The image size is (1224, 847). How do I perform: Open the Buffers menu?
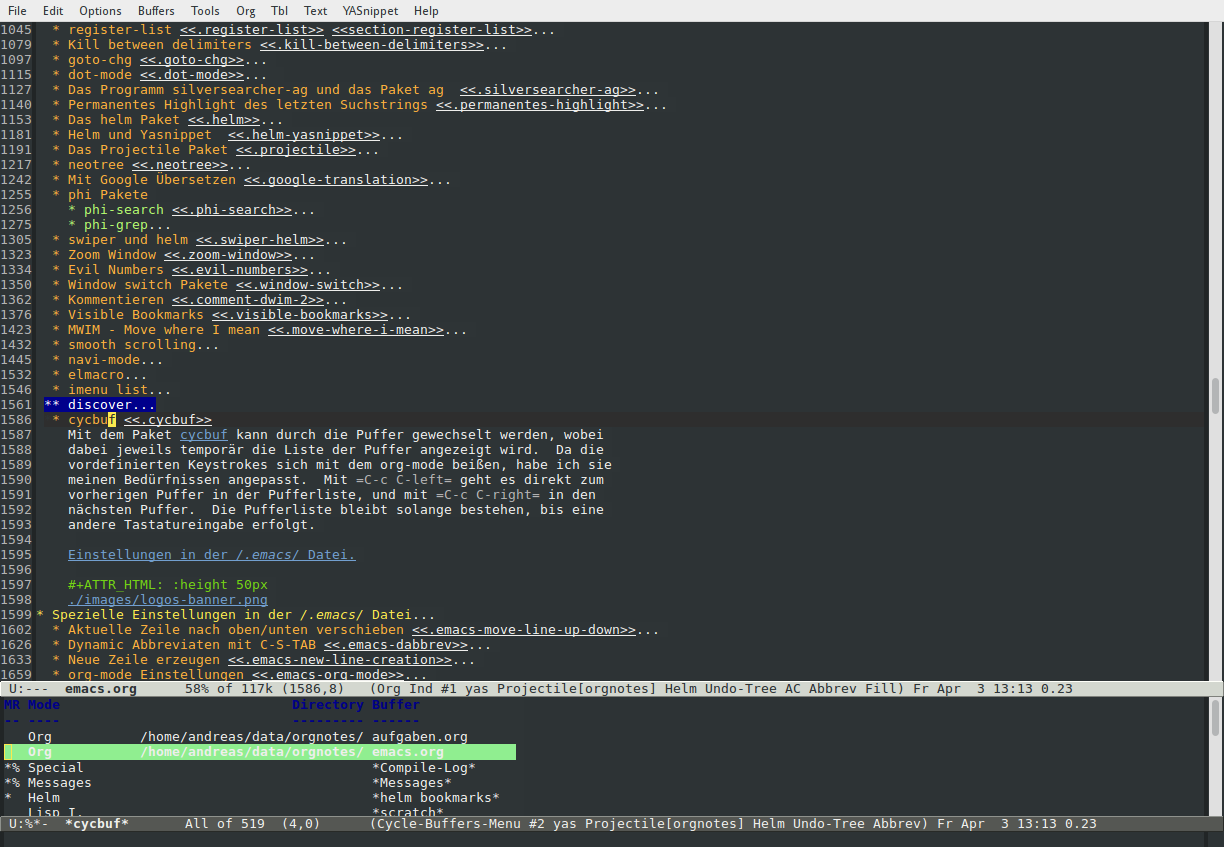click(156, 11)
